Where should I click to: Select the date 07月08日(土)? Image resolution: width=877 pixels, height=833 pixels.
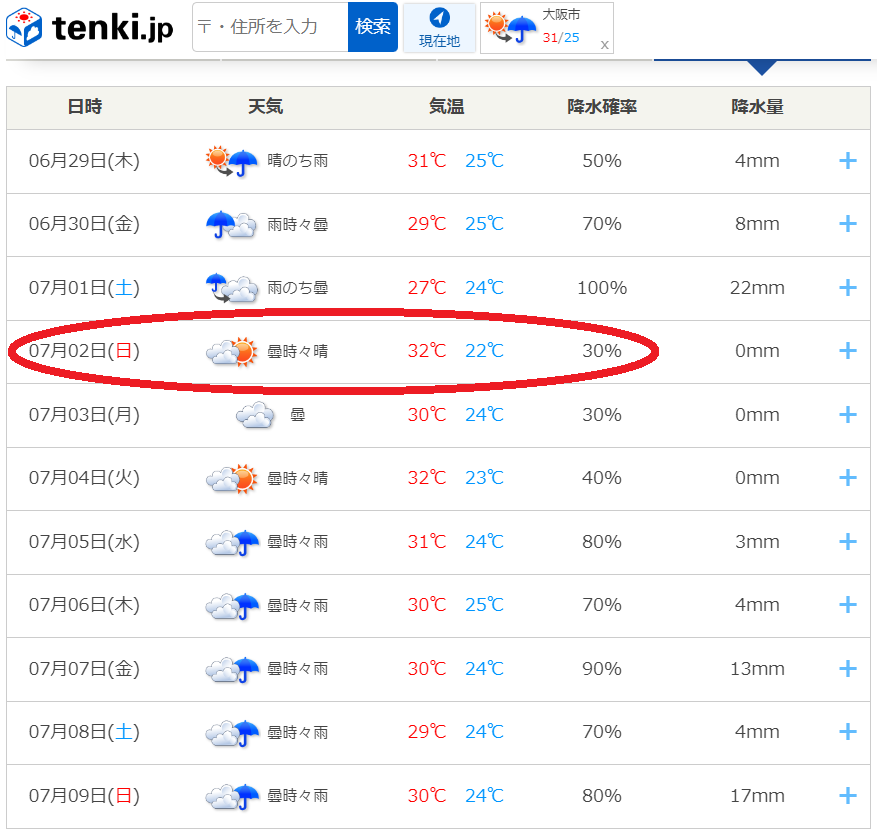coord(84,732)
